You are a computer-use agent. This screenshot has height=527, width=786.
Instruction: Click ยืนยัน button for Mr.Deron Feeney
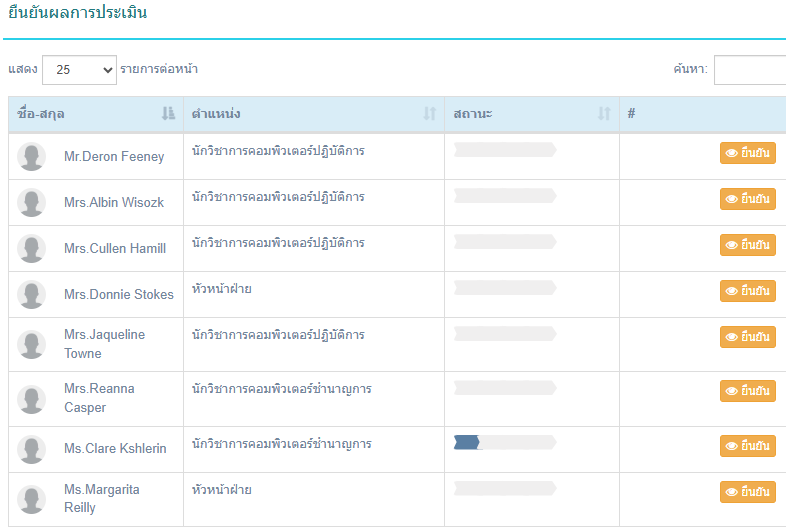point(748,153)
